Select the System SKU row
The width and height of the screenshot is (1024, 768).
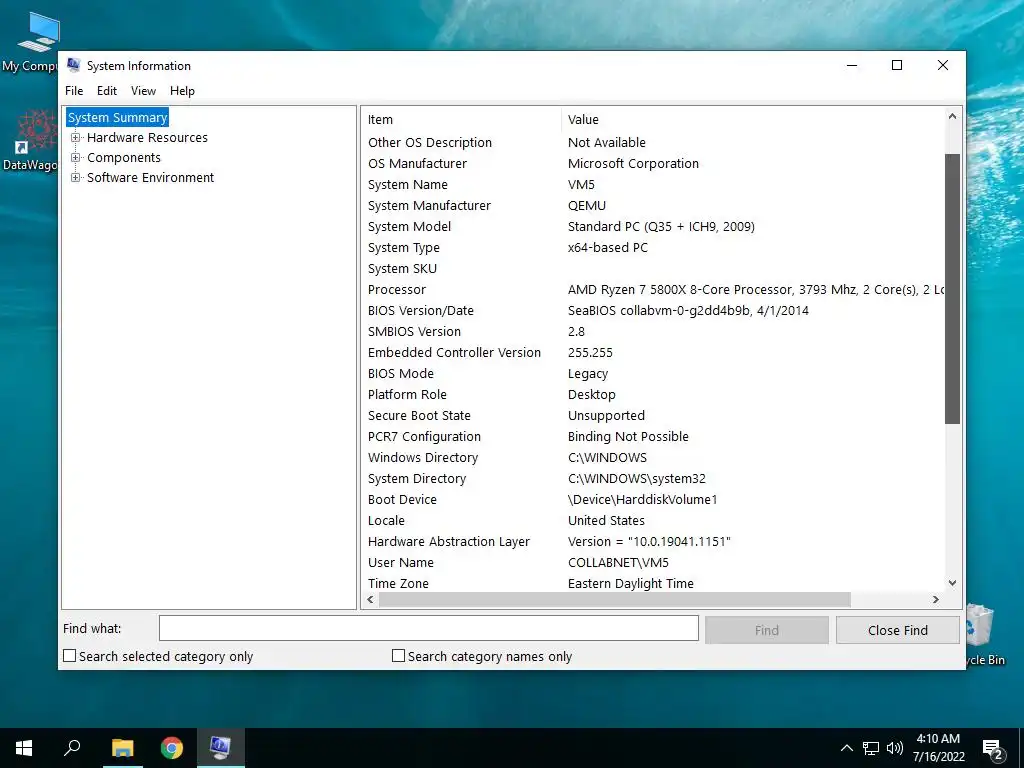(653, 268)
